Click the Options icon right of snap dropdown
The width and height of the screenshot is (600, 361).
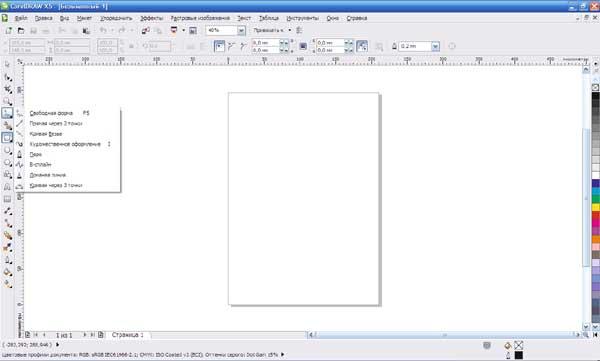tap(299, 30)
